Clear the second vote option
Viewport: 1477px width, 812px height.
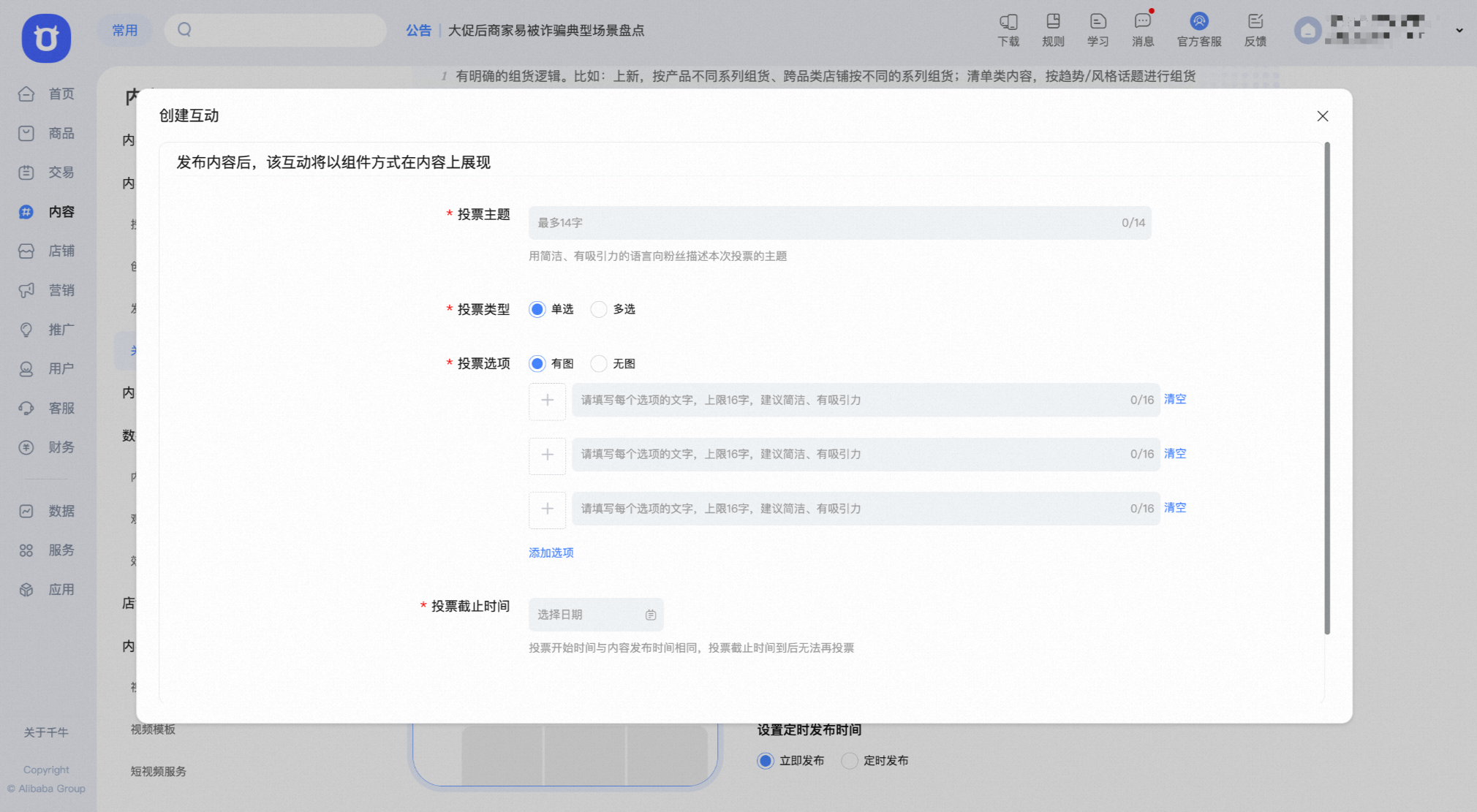(x=1175, y=453)
